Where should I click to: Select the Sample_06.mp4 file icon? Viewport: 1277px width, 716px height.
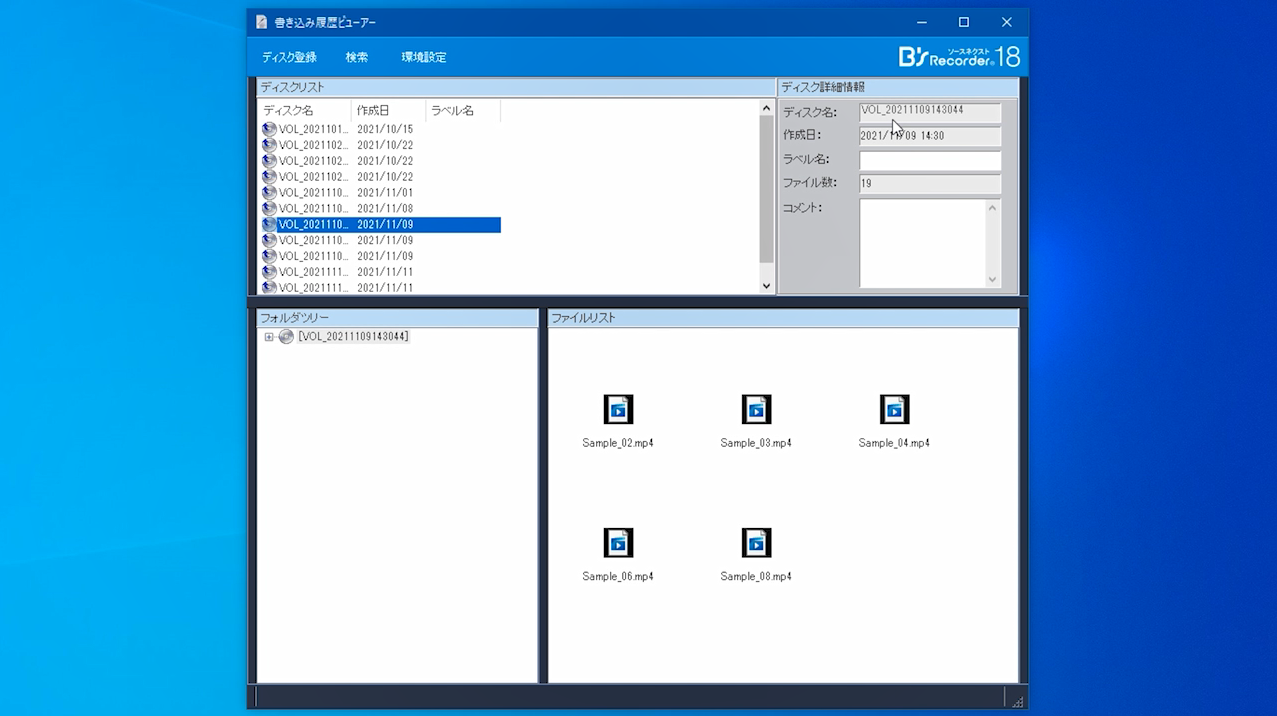[x=618, y=543]
